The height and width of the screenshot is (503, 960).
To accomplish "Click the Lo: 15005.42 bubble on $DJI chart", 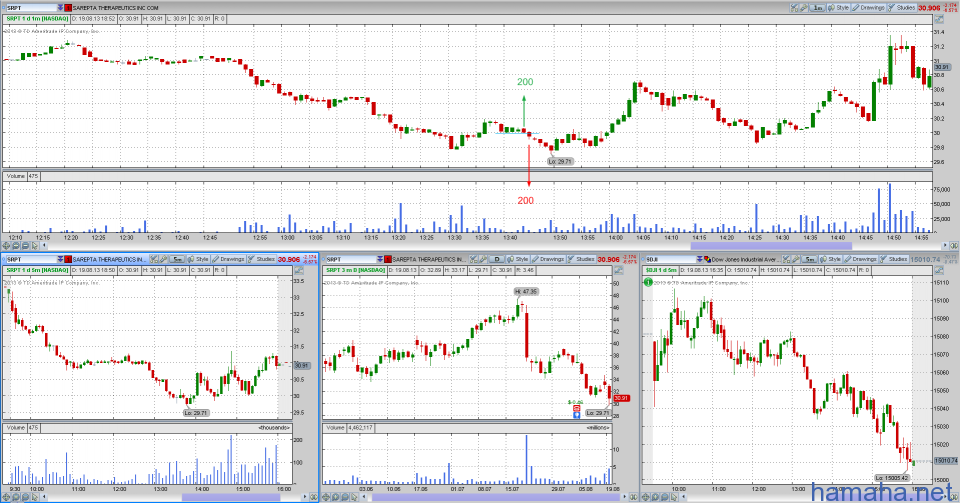I will tap(891, 477).
